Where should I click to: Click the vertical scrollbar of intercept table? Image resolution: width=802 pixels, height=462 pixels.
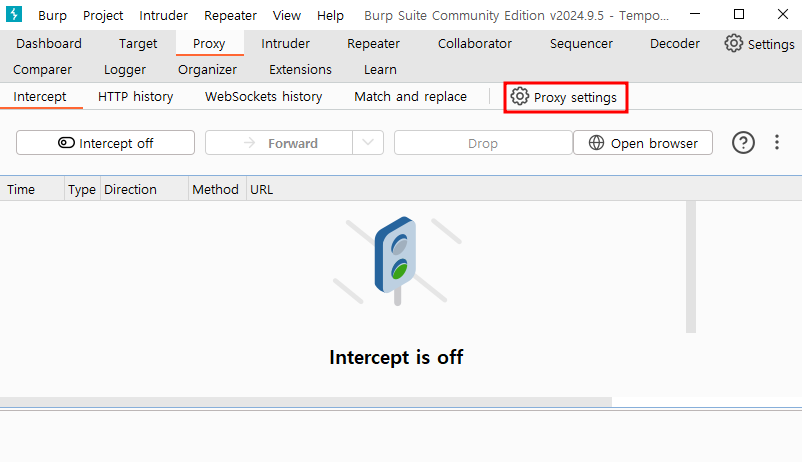click(691, 267)
